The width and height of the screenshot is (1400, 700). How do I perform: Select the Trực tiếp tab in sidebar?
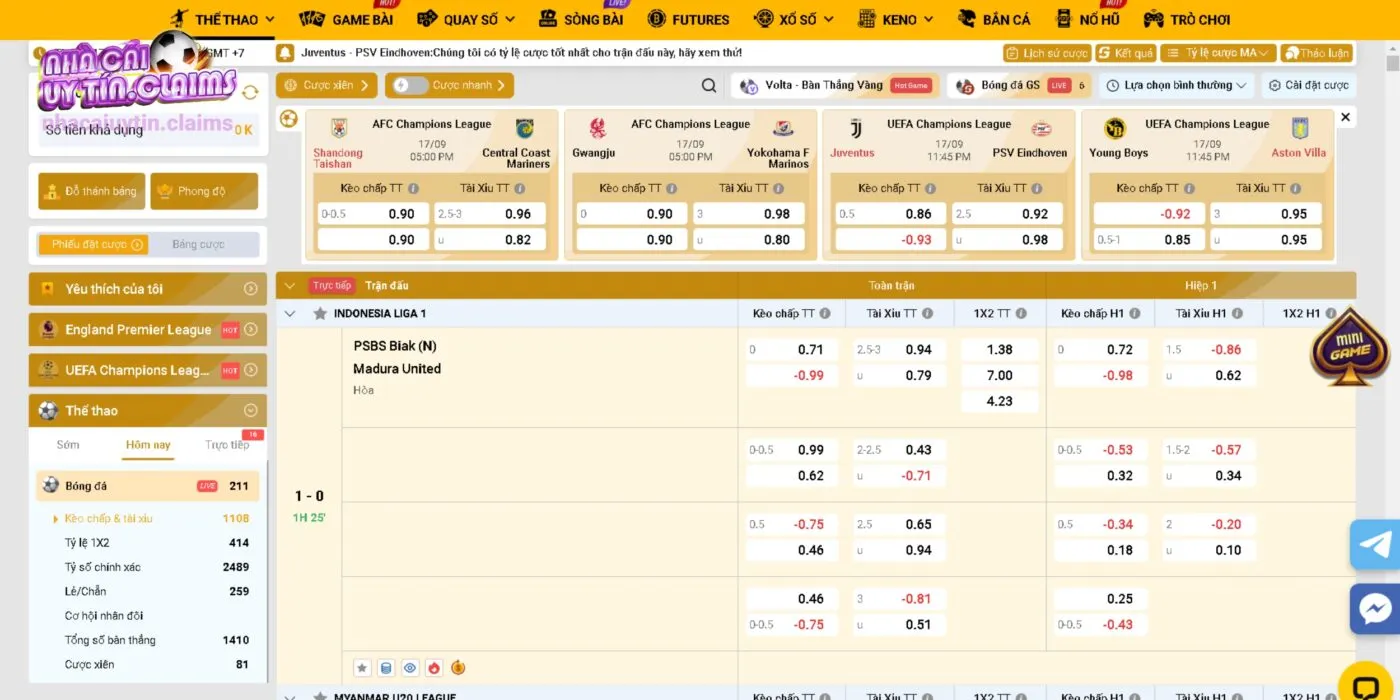pyautogui.click(x=227, y=445)
